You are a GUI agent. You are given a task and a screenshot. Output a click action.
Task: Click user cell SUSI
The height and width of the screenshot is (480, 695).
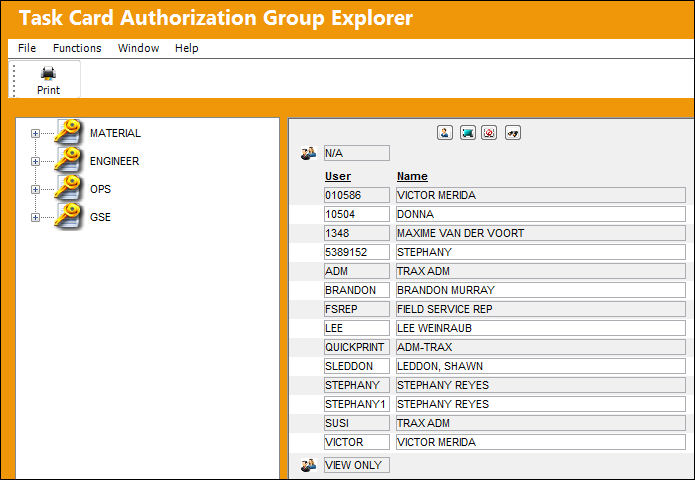coord(357,423)
